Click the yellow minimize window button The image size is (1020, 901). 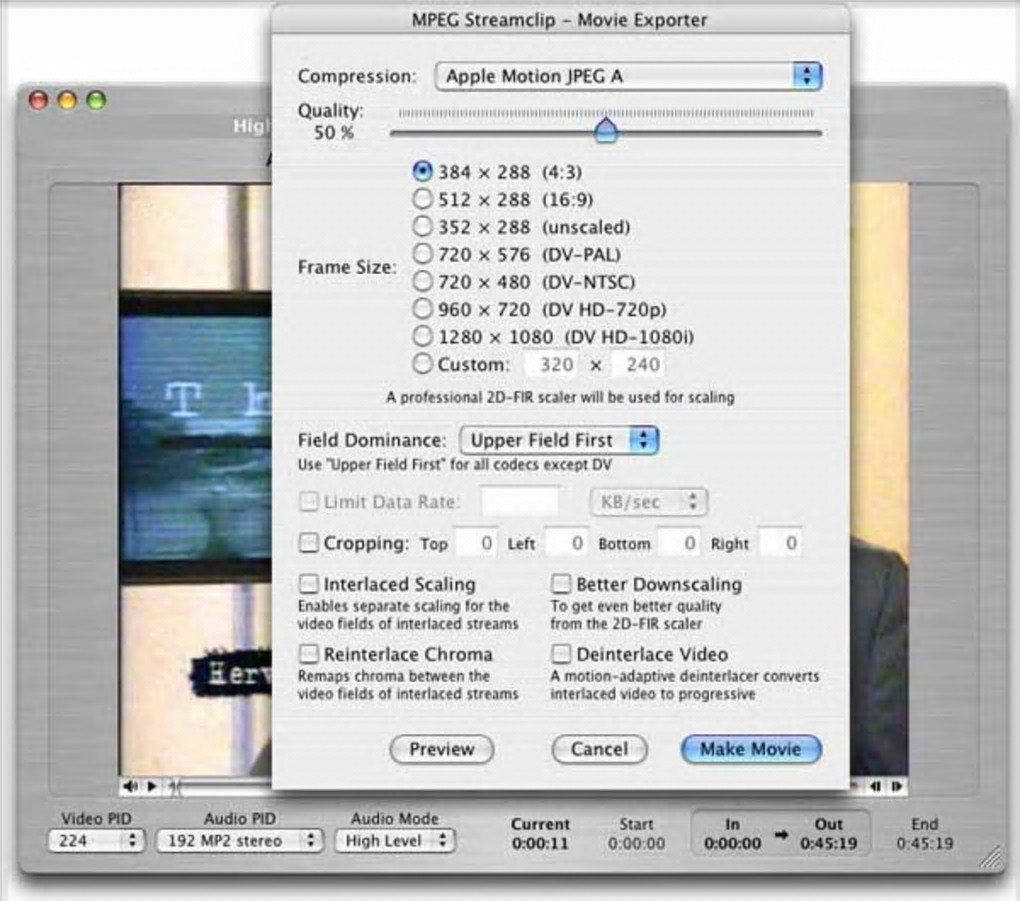[x=67, y=100]
